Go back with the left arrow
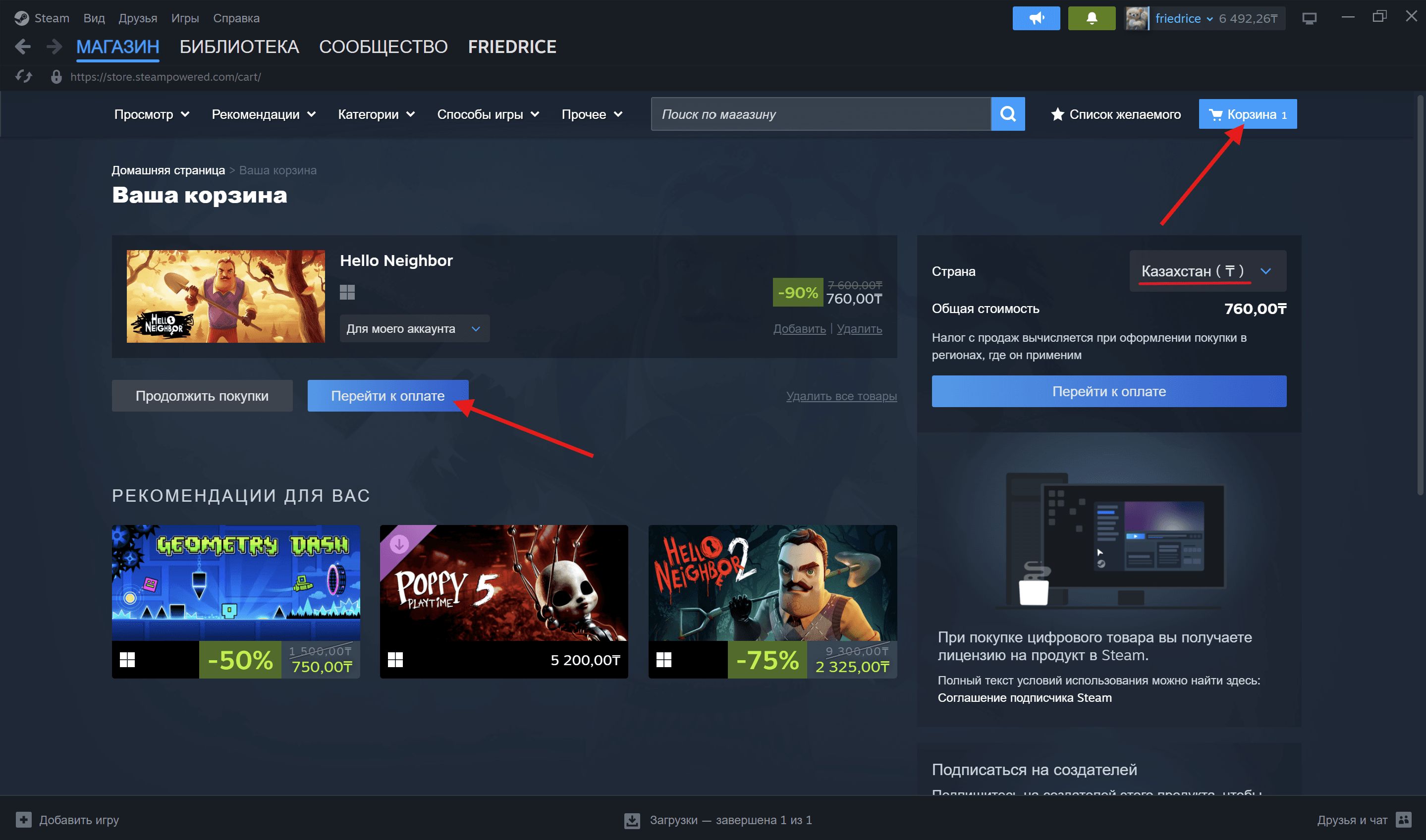The height and width of the screenshot is (840, 1426). click(23, 47)
